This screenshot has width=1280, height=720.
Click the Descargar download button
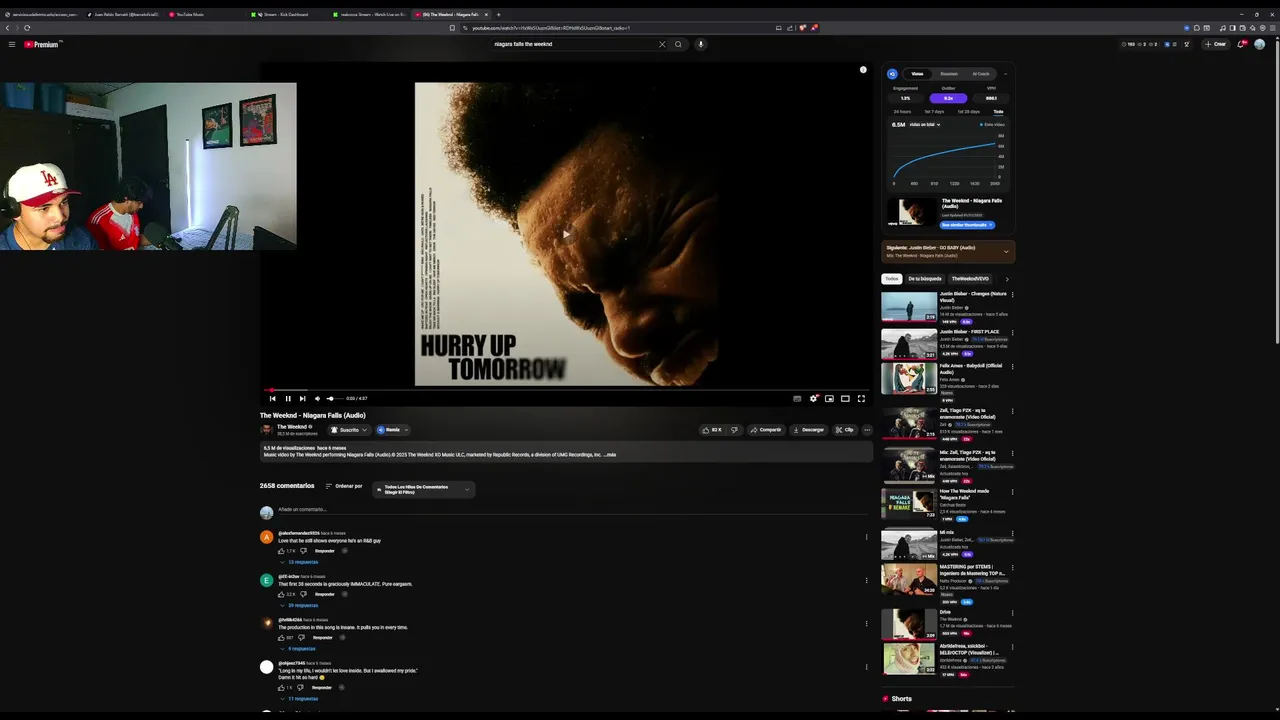[808, 430]
